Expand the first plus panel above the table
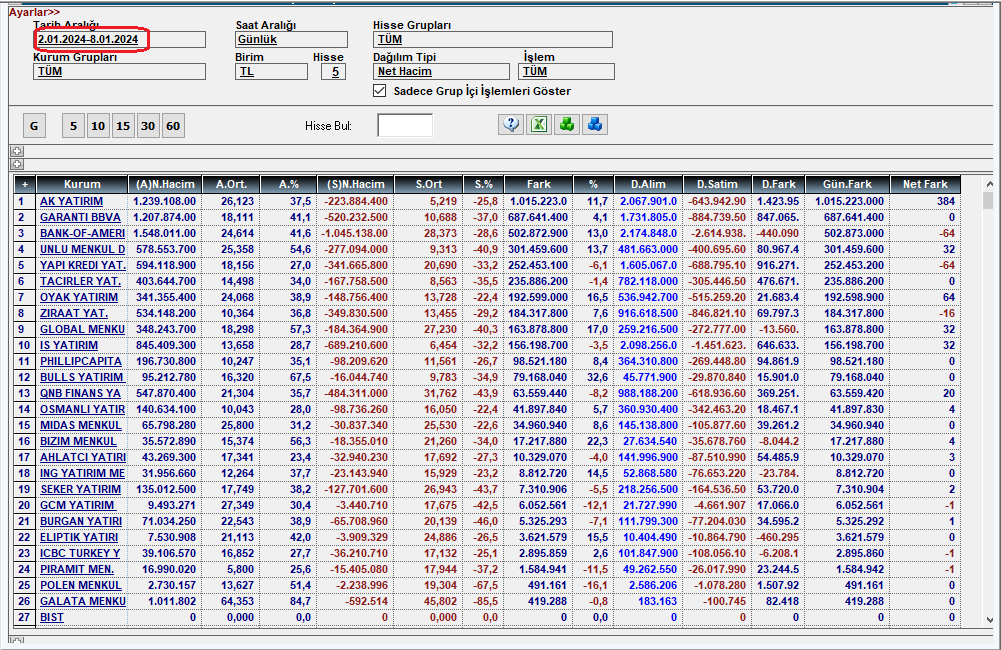1001x650 pixels. coord(17,151)
